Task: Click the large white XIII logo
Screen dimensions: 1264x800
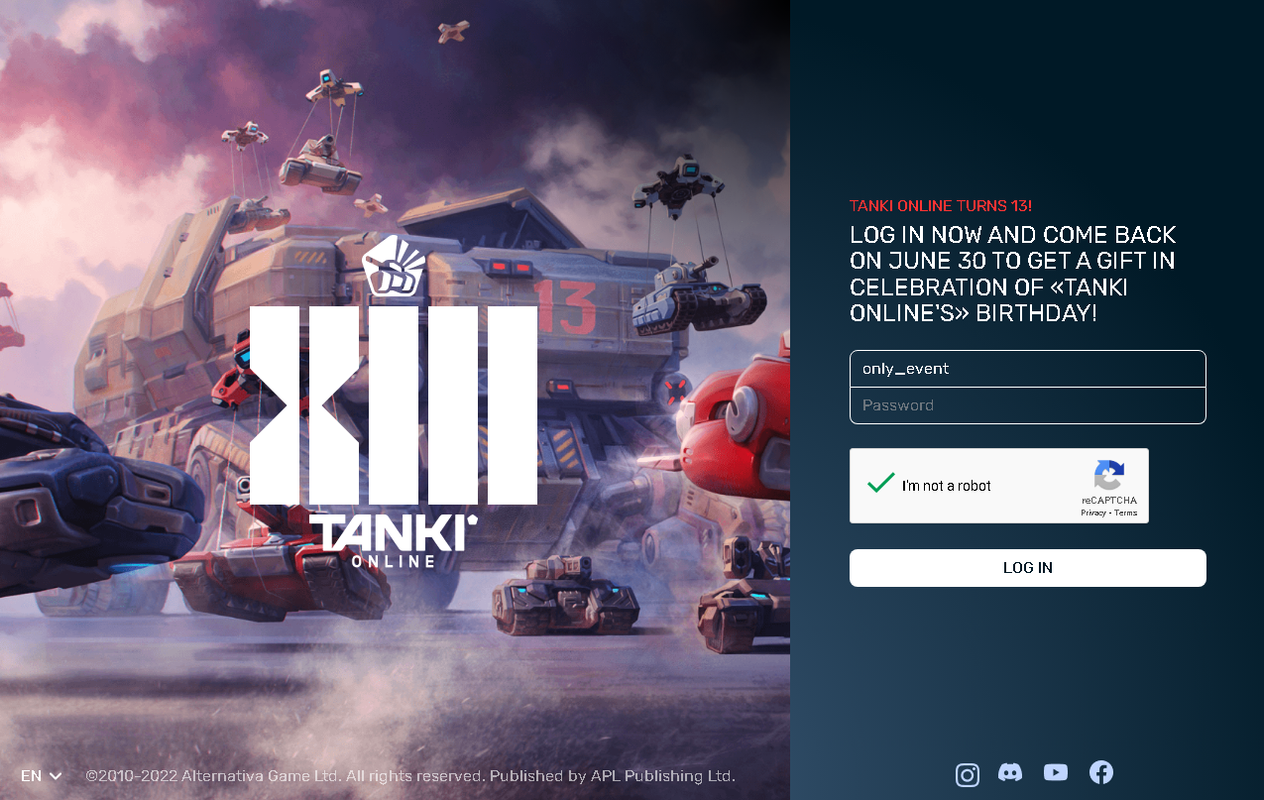Action: point(393,405)
